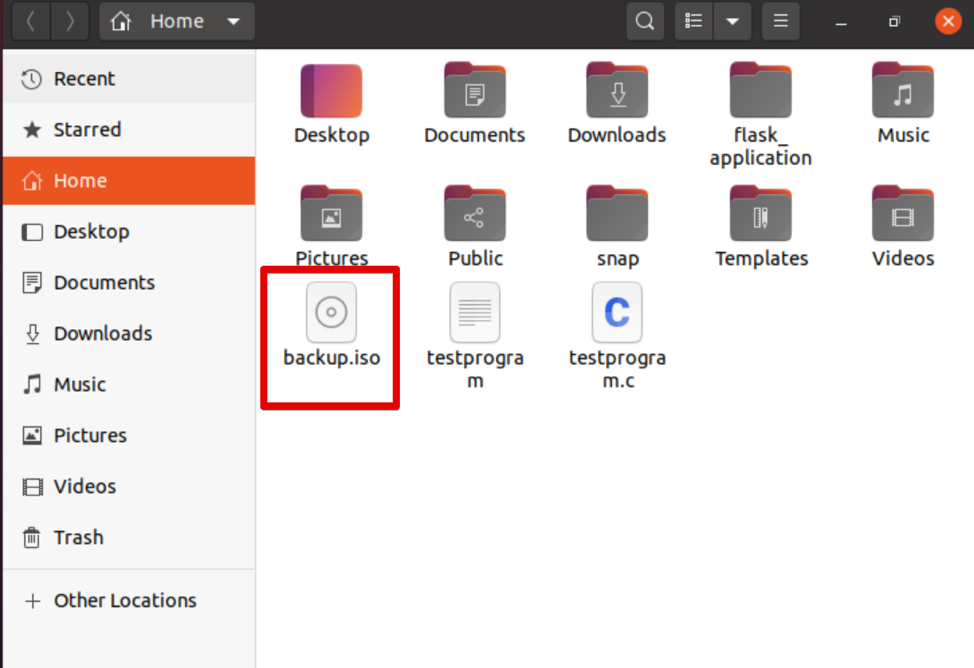The image size is (974, 668).
Task: Select the snap folder icon
Action: click(617, 213)
